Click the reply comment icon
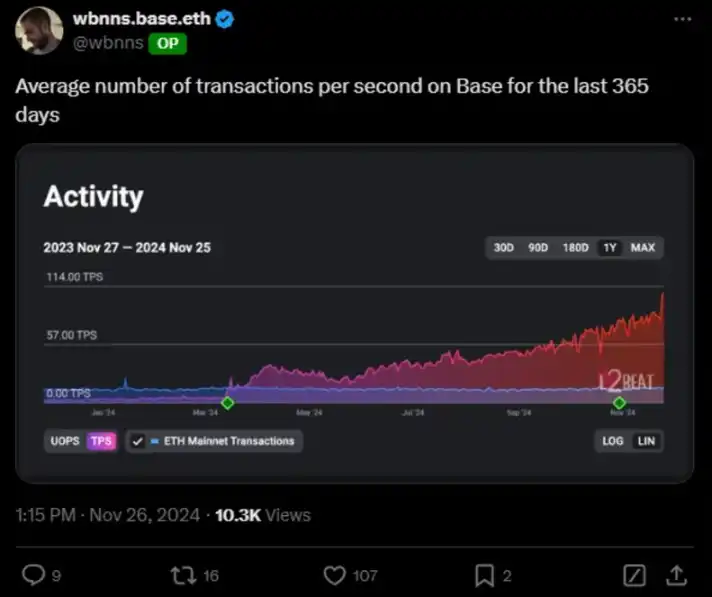The height and width of the screenshot is (597, 712). click(x=33, y=575)
